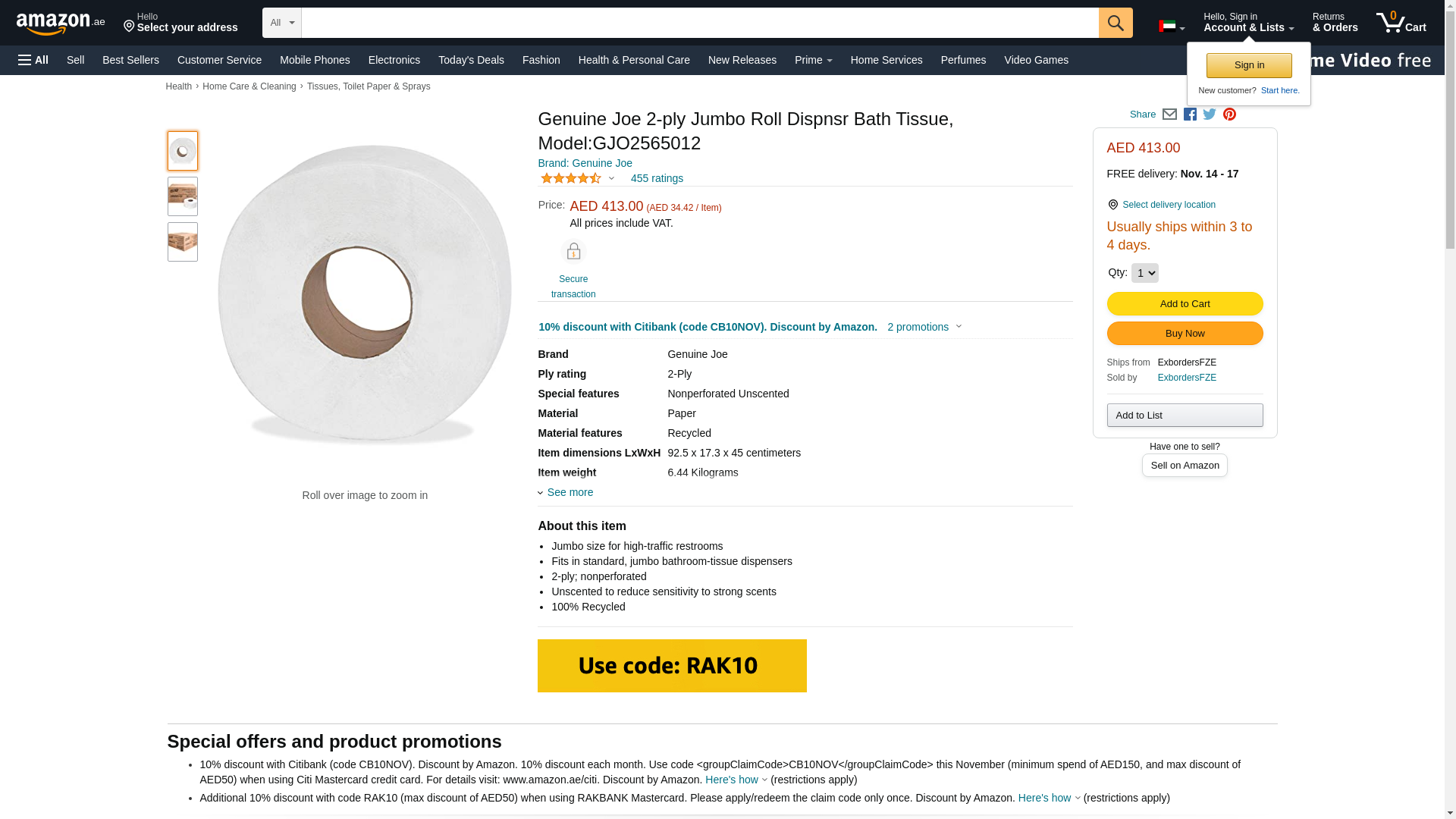Click the Buy Now button
Viewport: 1456px width, 819px height.
click(1185, 334)
